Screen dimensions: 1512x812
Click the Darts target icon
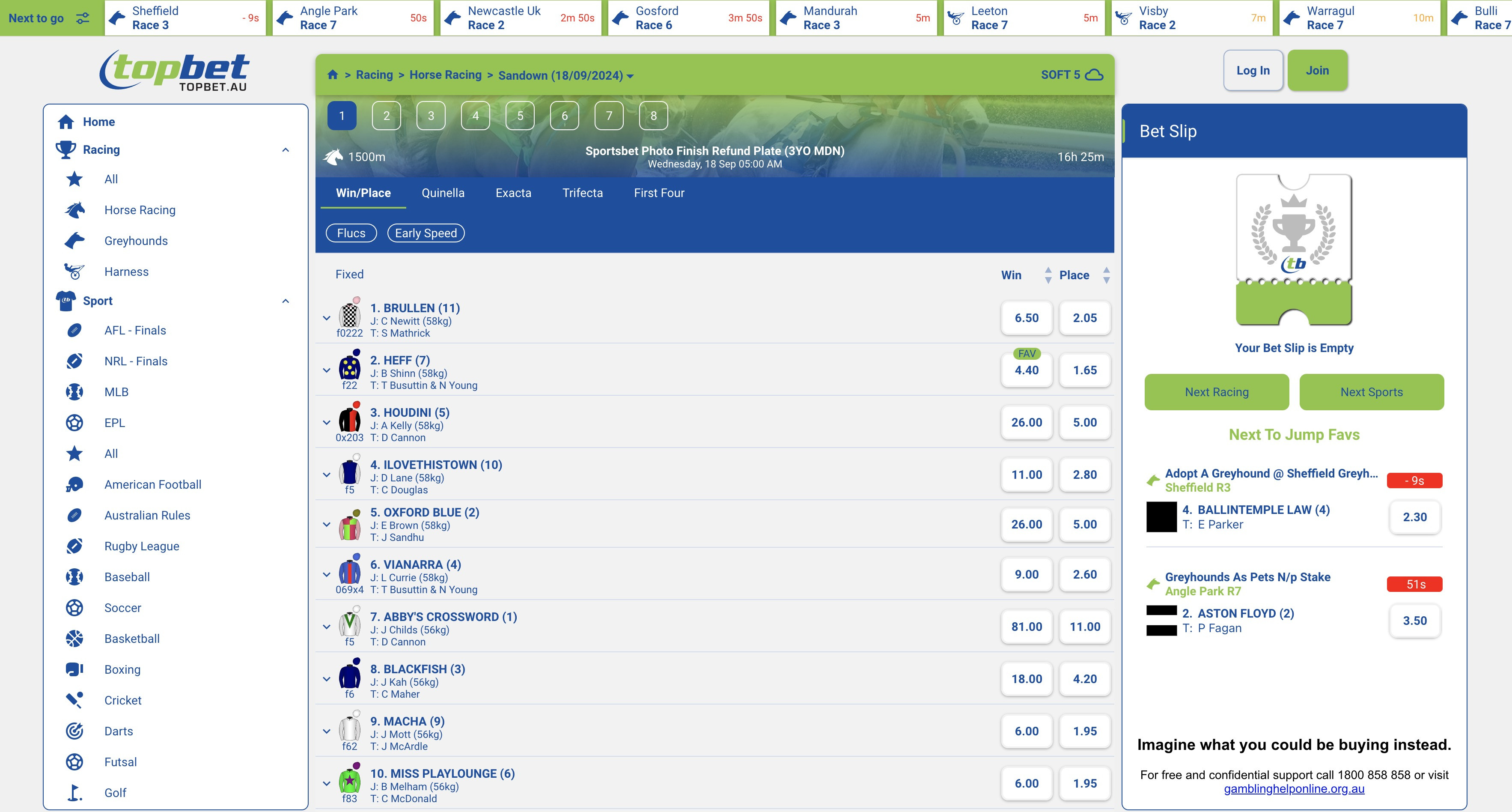coord(74,731)
